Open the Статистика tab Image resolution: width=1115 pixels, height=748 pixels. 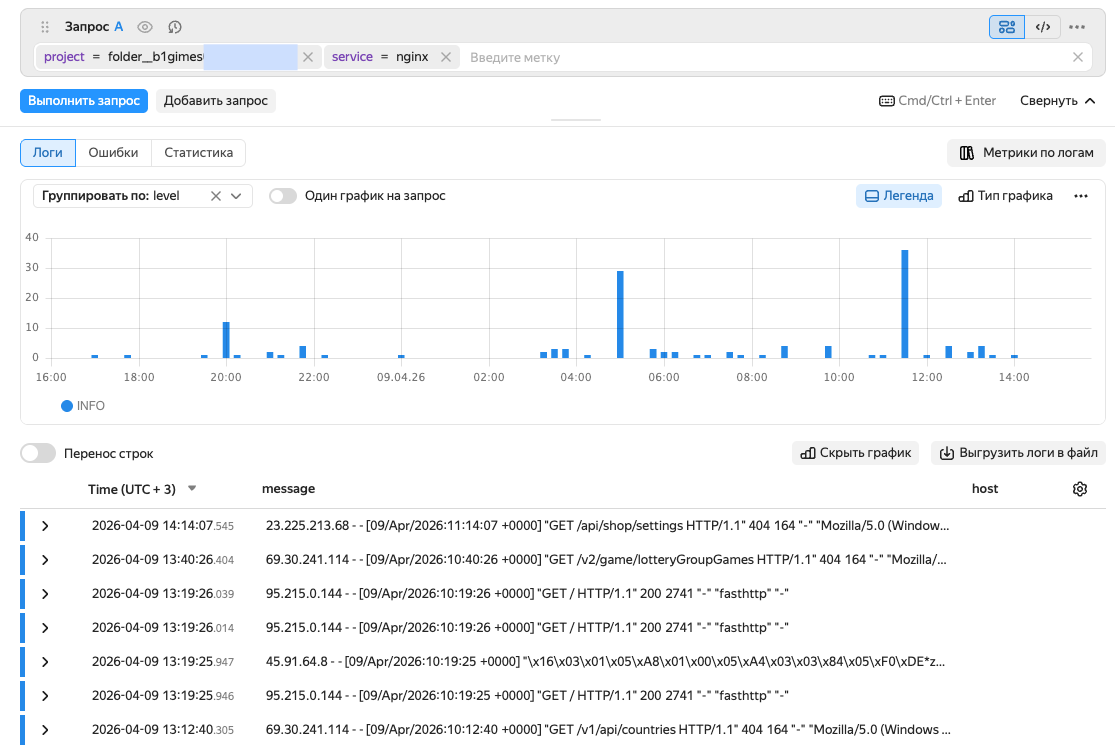pos(198,153)
